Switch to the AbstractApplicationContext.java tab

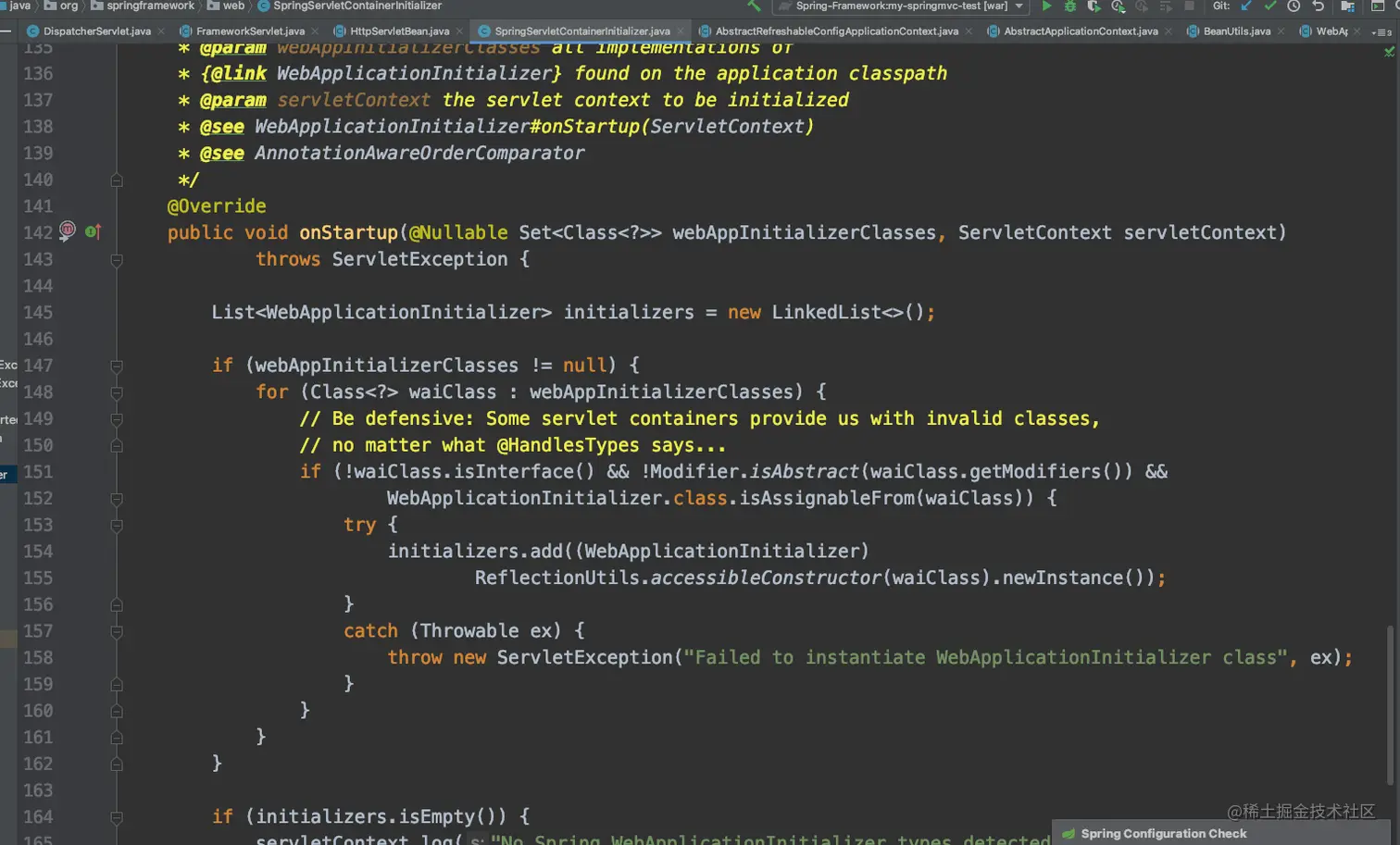1081,31
